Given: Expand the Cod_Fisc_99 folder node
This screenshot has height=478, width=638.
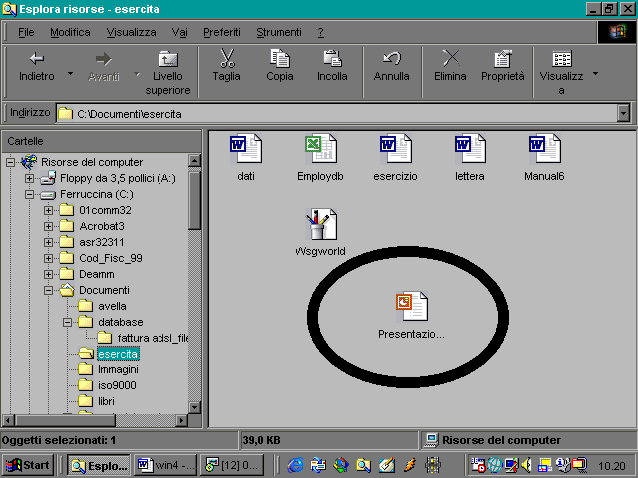Looking at the screenshot, I should pyautogui.click(x=48, y=258).
